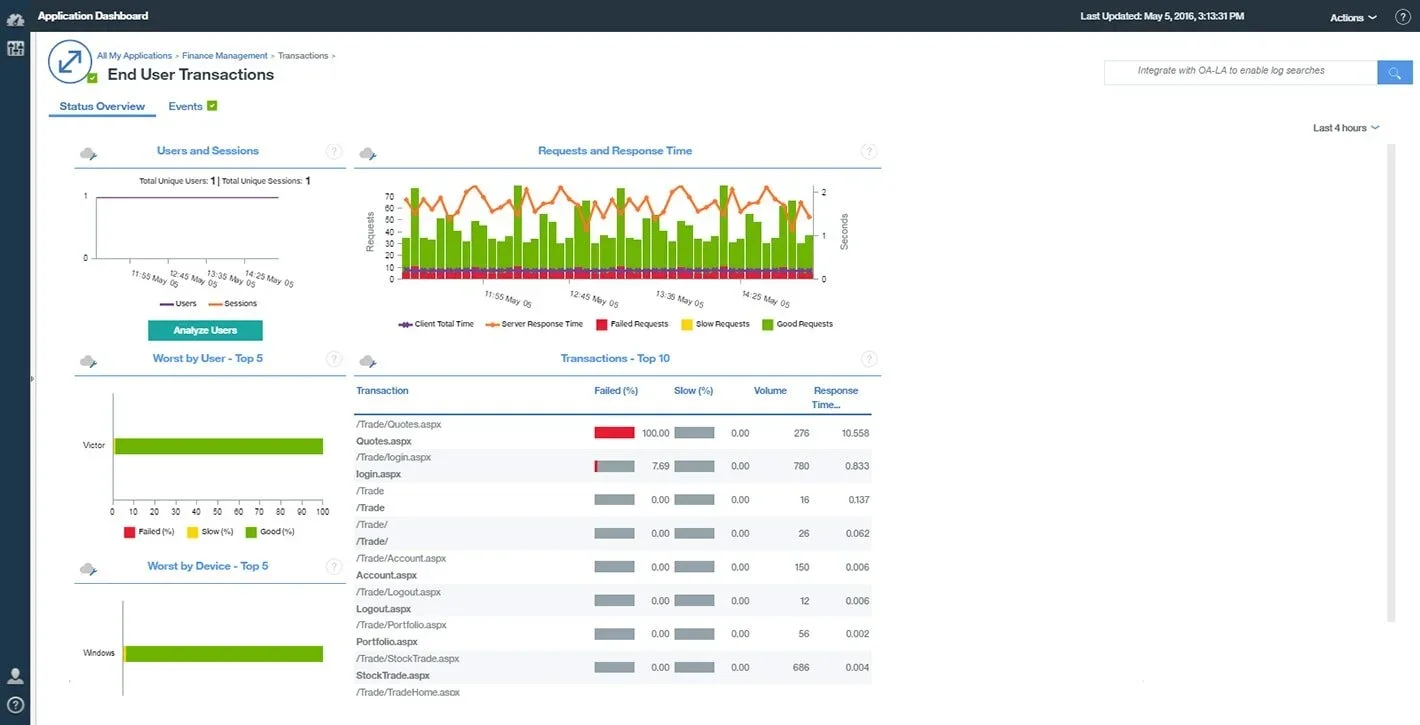Sort by Slow (%) column header
The image size is (1420, 725).
coord(694,391)
